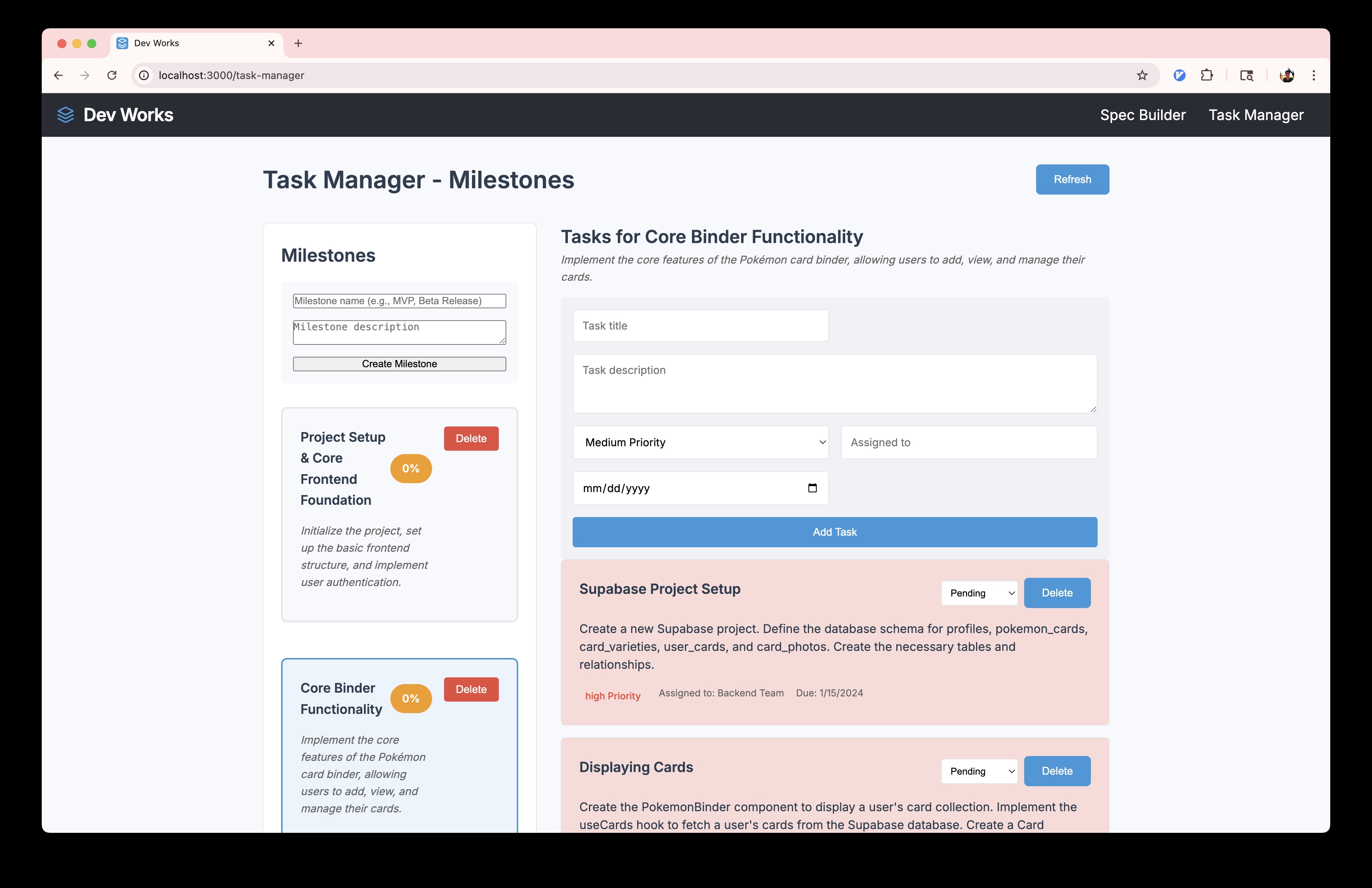Click the browser back arrow
Viewport: 1372px width, 888px height.
[58, 75]
